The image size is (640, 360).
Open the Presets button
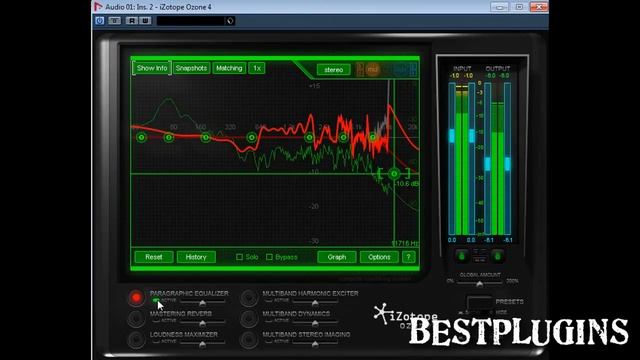click(479, 302)
